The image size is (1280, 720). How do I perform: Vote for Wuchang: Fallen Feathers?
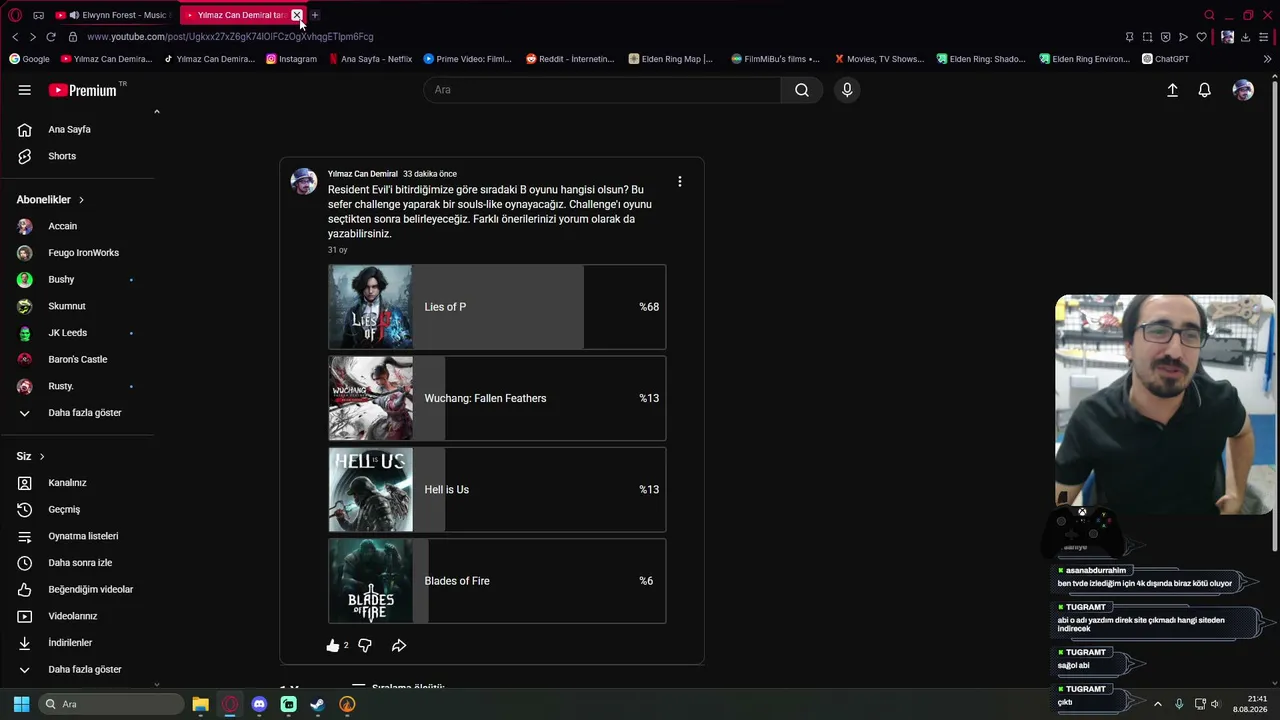pyautogui.click(x=497, y=398)
